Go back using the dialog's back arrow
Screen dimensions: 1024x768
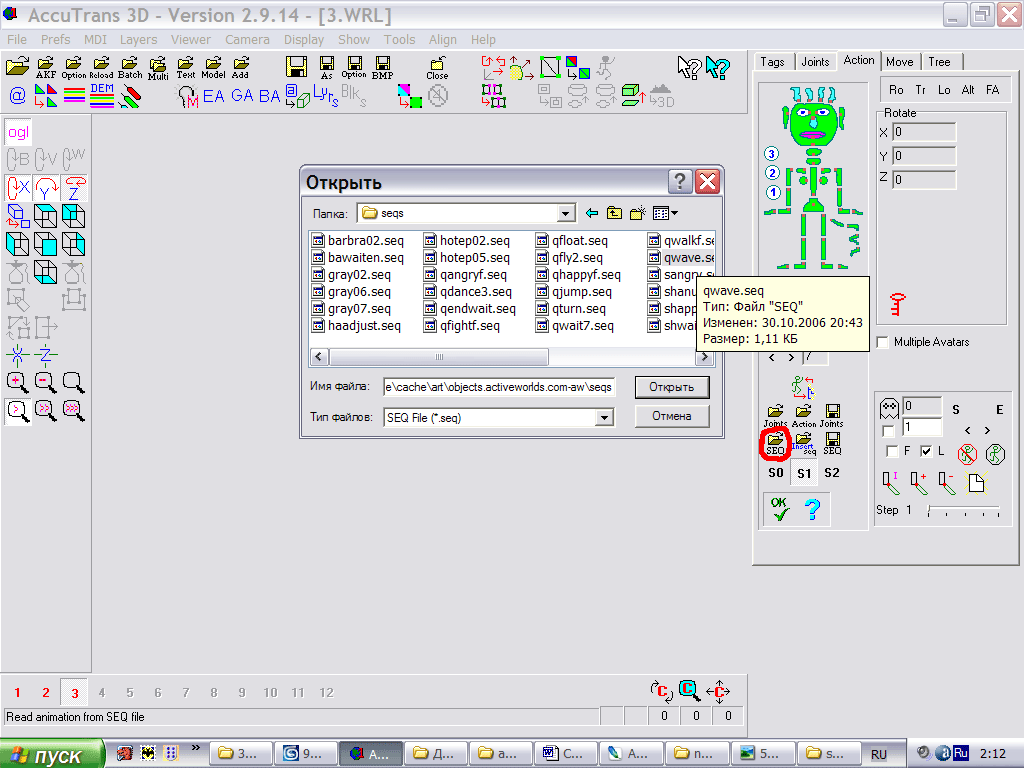(x=592, y=213)
